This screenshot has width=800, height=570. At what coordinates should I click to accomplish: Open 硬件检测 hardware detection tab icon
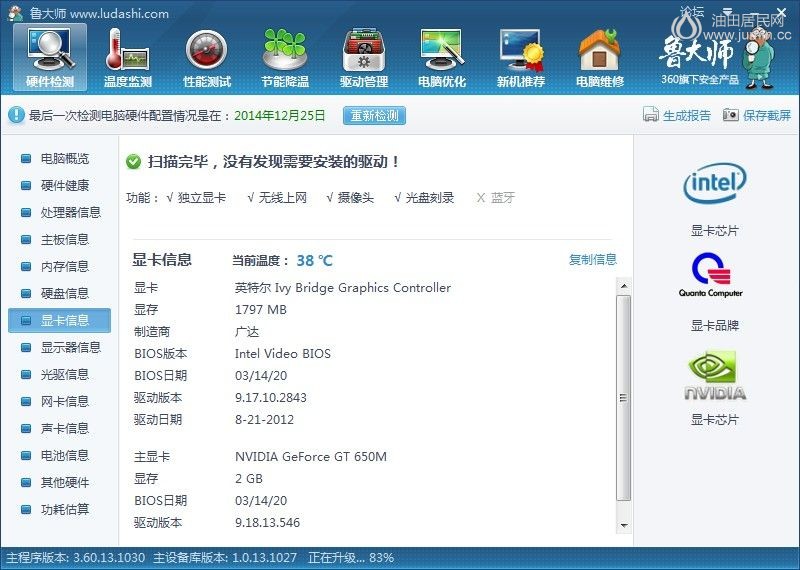click(x=50, y=57)
